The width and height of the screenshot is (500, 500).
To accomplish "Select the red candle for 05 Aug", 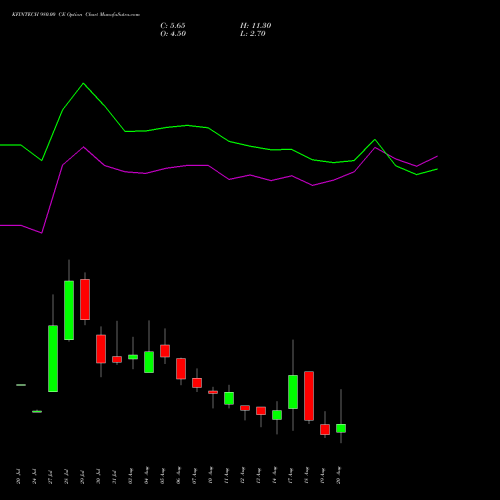I will (165, 351).
